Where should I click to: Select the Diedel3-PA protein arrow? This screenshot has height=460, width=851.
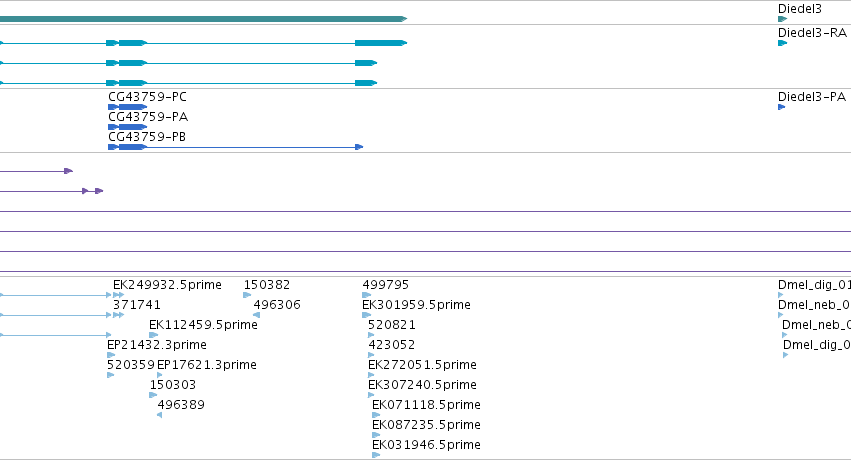pyautogui.click(x=782, y=107)
